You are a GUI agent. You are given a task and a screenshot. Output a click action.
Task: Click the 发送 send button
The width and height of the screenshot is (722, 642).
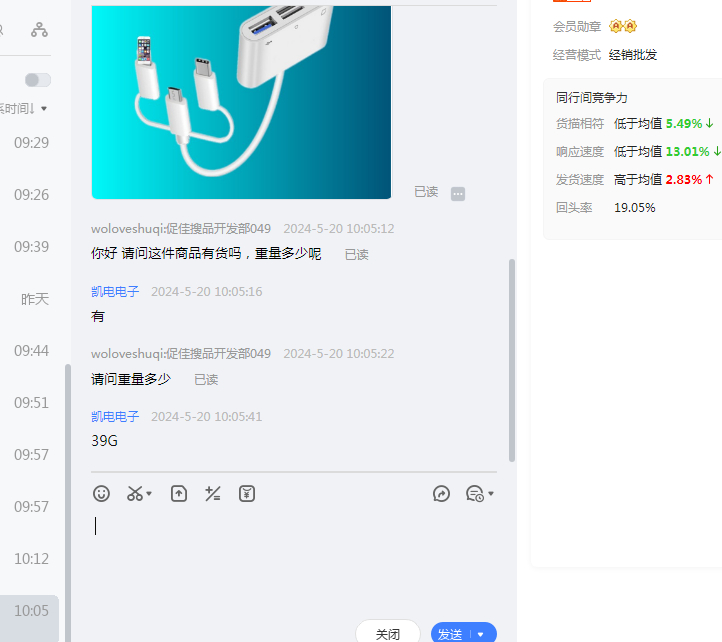coord(451,633)
